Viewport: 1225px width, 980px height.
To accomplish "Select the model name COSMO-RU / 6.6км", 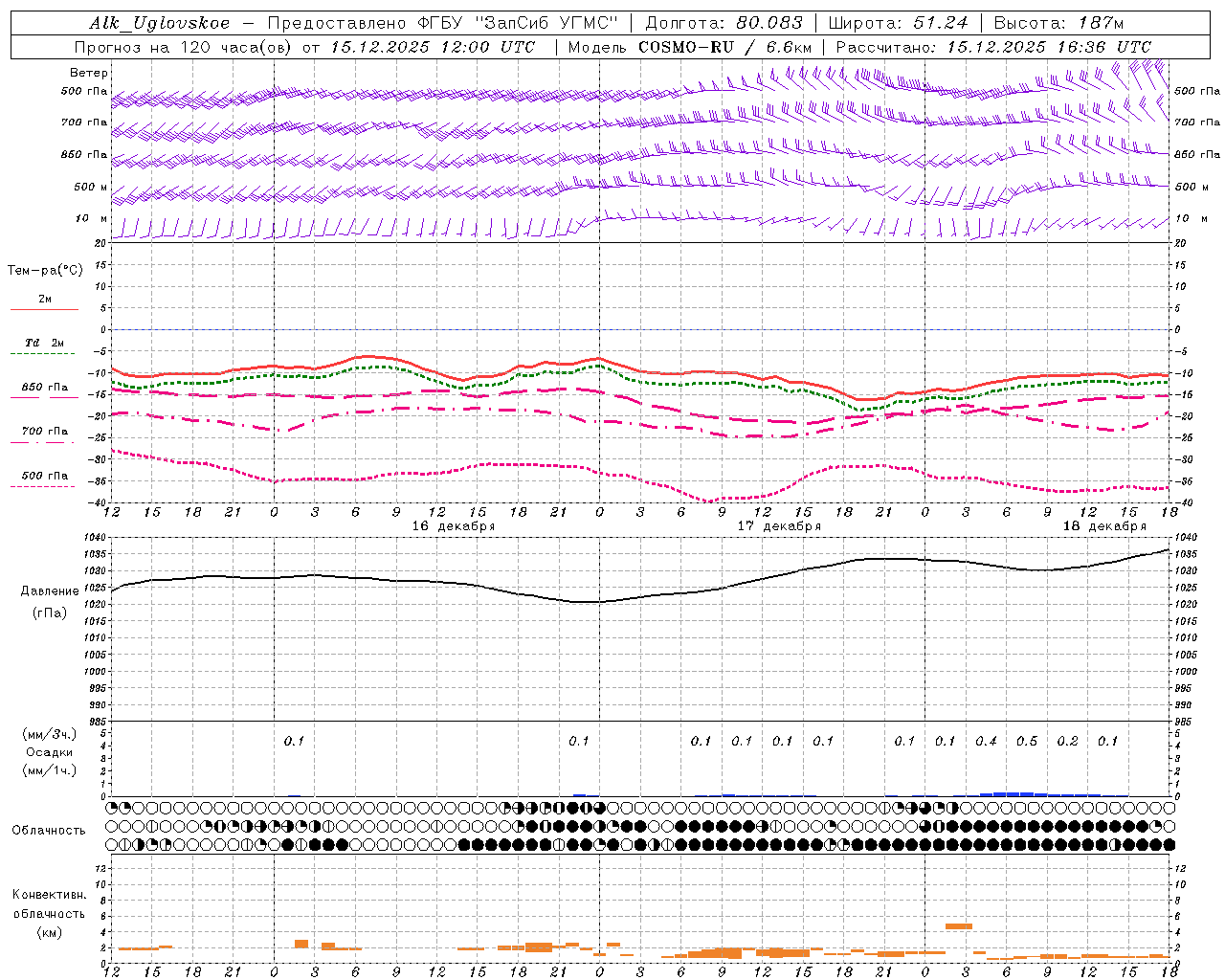I will pyautogui.click(x=725, y=47).
